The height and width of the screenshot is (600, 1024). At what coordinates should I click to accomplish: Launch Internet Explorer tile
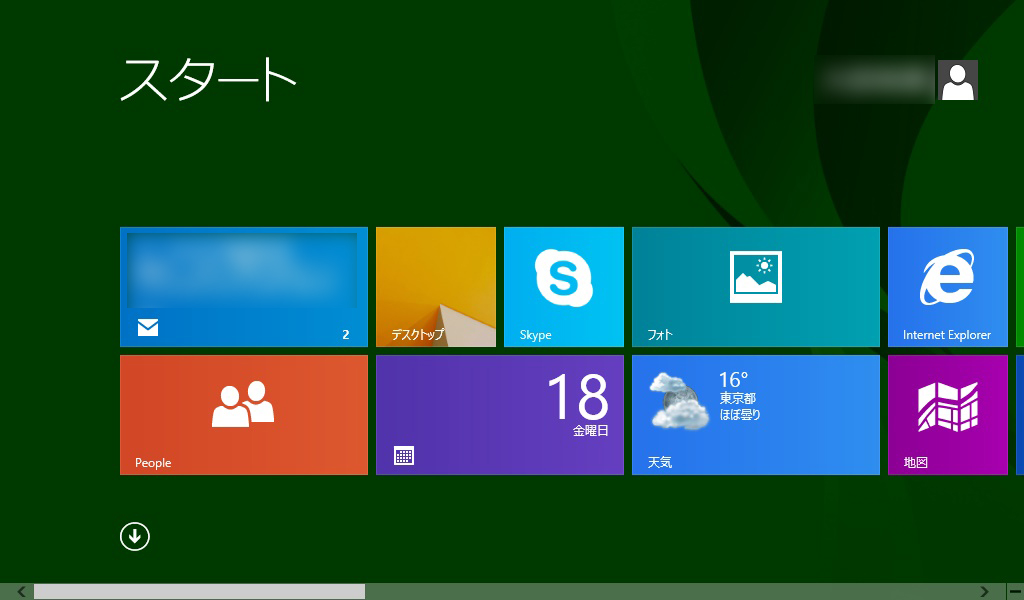pyautogui.click(x=948, y=287)
